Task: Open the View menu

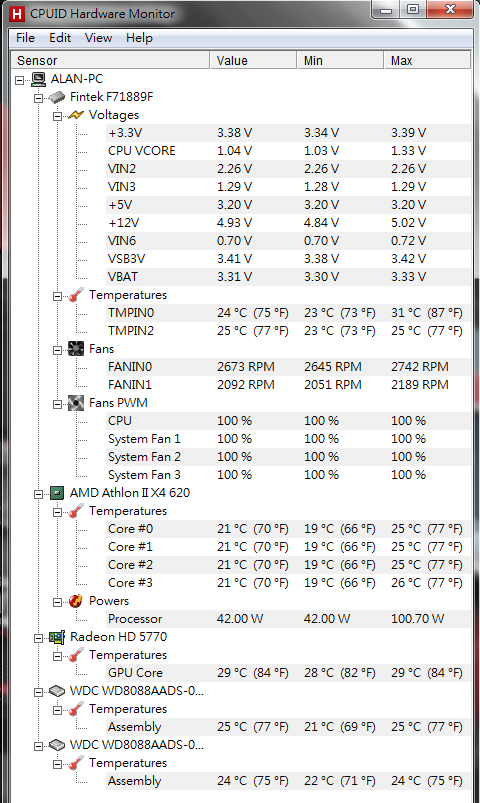Action: pos(98,38)
